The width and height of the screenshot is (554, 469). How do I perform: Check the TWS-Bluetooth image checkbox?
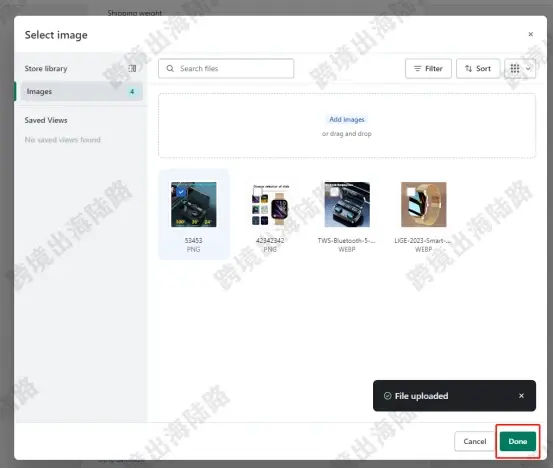coord(334,192)
